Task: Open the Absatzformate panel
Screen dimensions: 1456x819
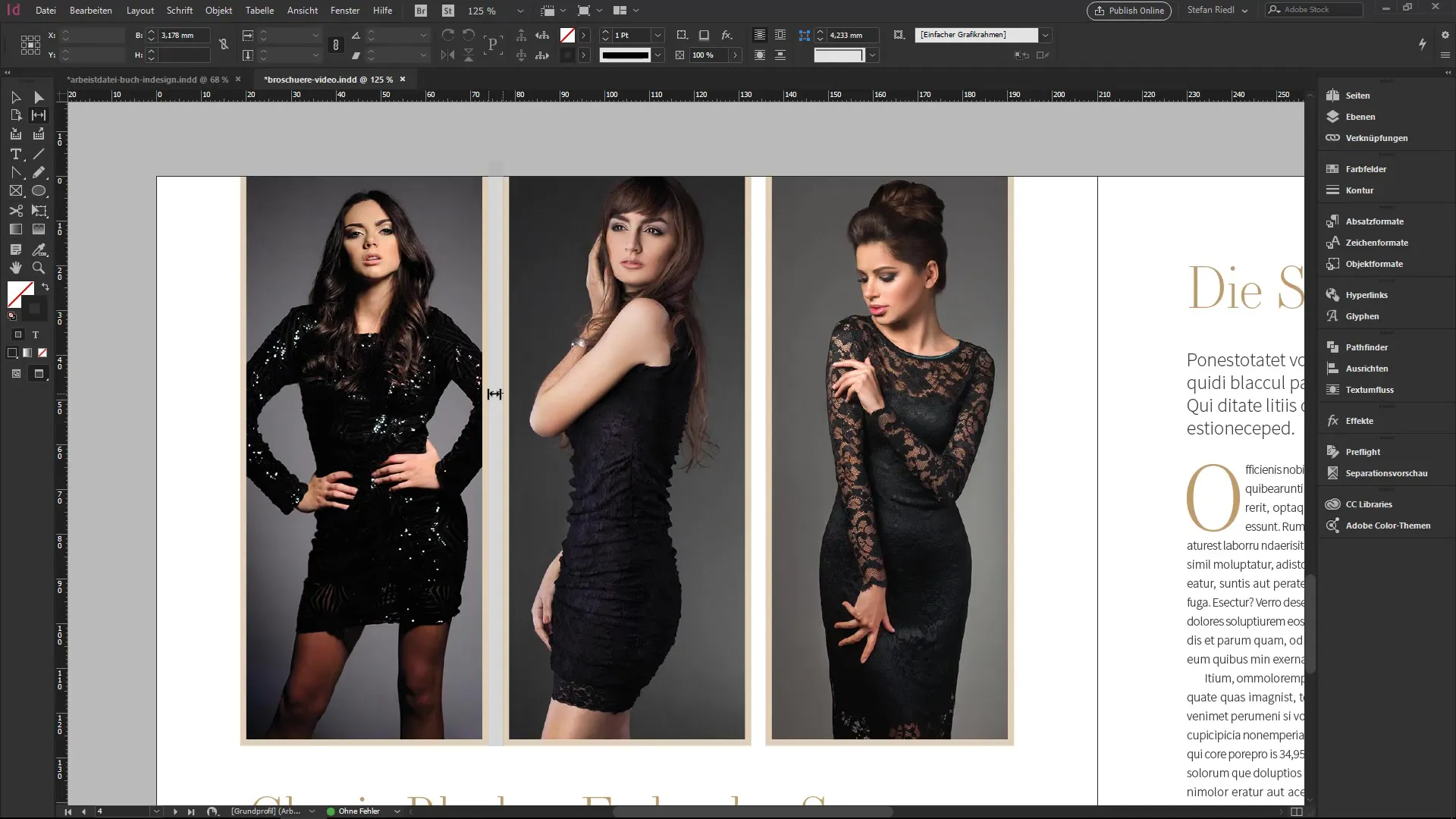Action: click(x=1374, y=221)
